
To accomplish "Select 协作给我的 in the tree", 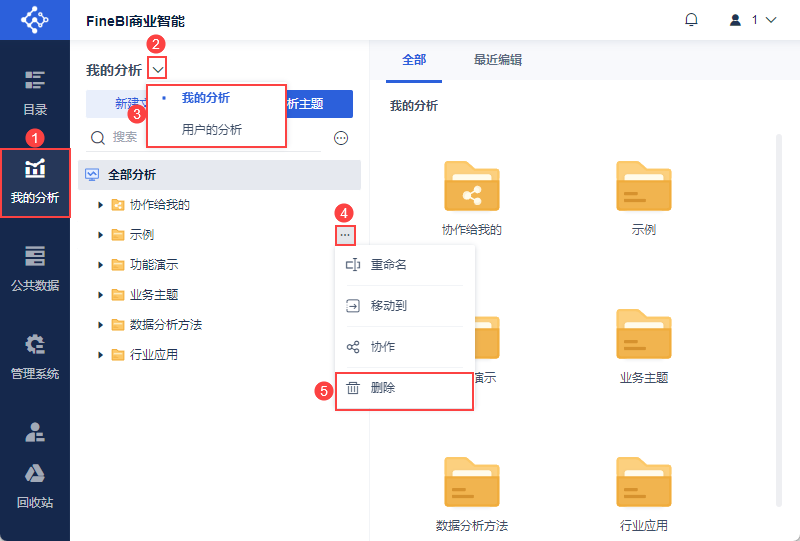I will pyautogui.click(x=160, y=205).
